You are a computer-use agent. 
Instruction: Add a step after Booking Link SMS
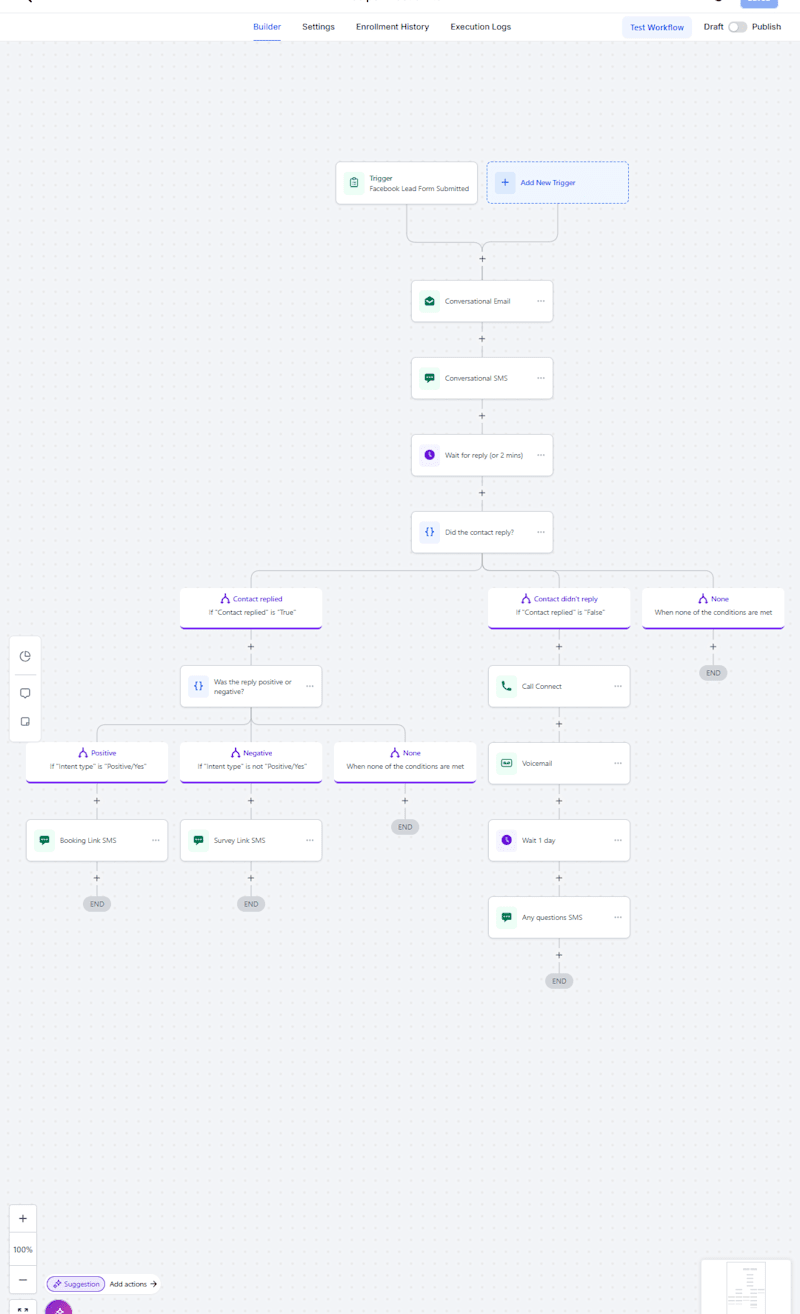pyautogui.click(x=97, y=878)
